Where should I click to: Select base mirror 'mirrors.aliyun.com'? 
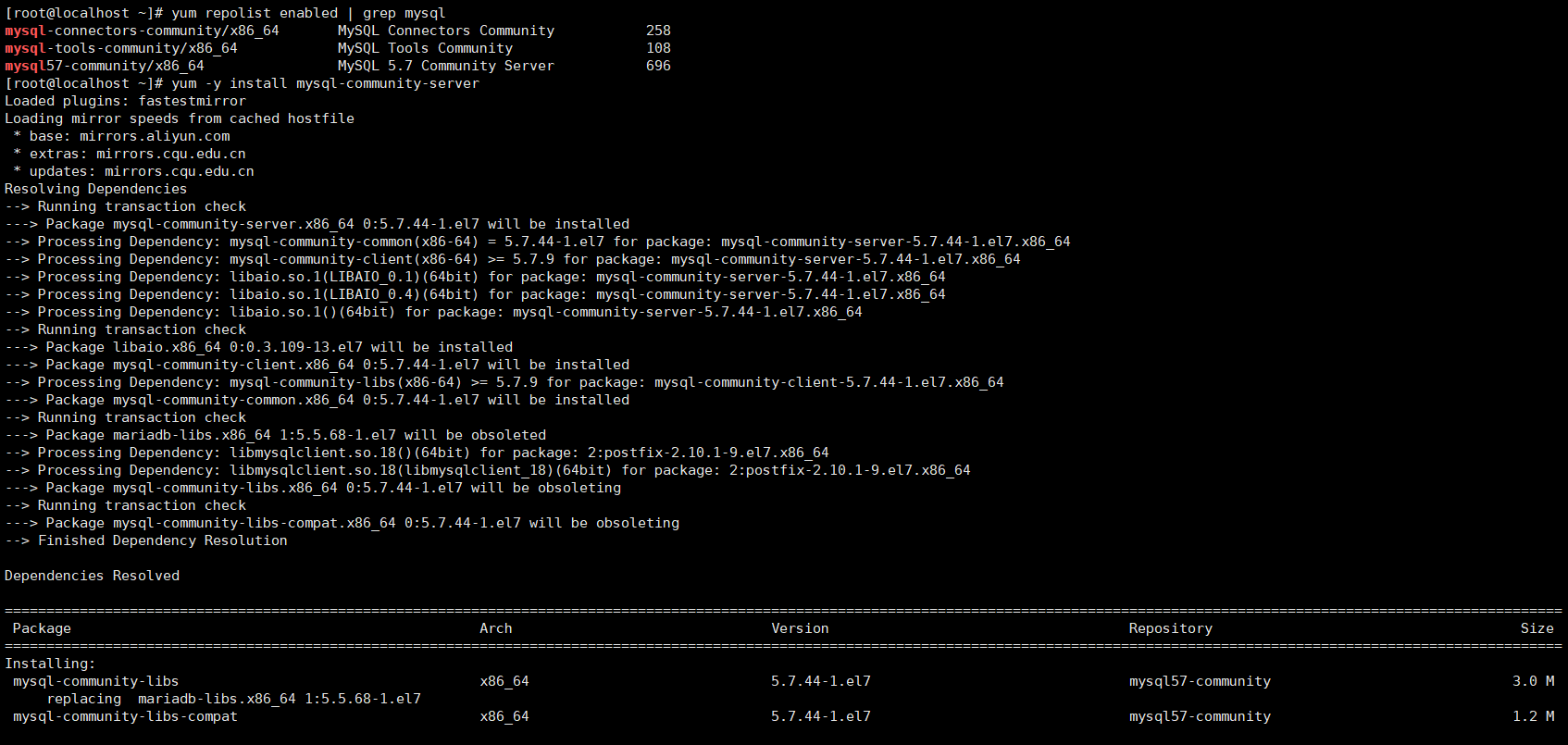click(x=155, y=136)
